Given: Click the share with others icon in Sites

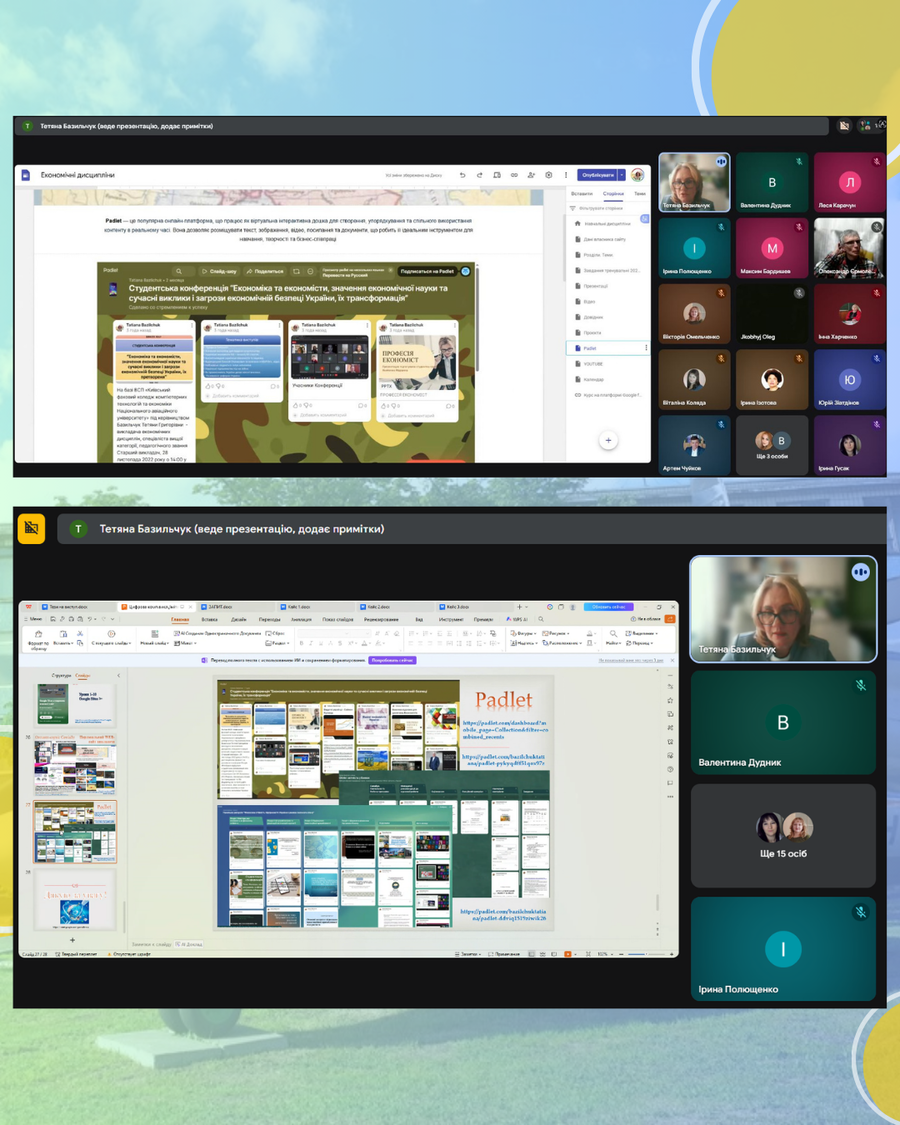Looking at the screenshot, I should 531,175.
